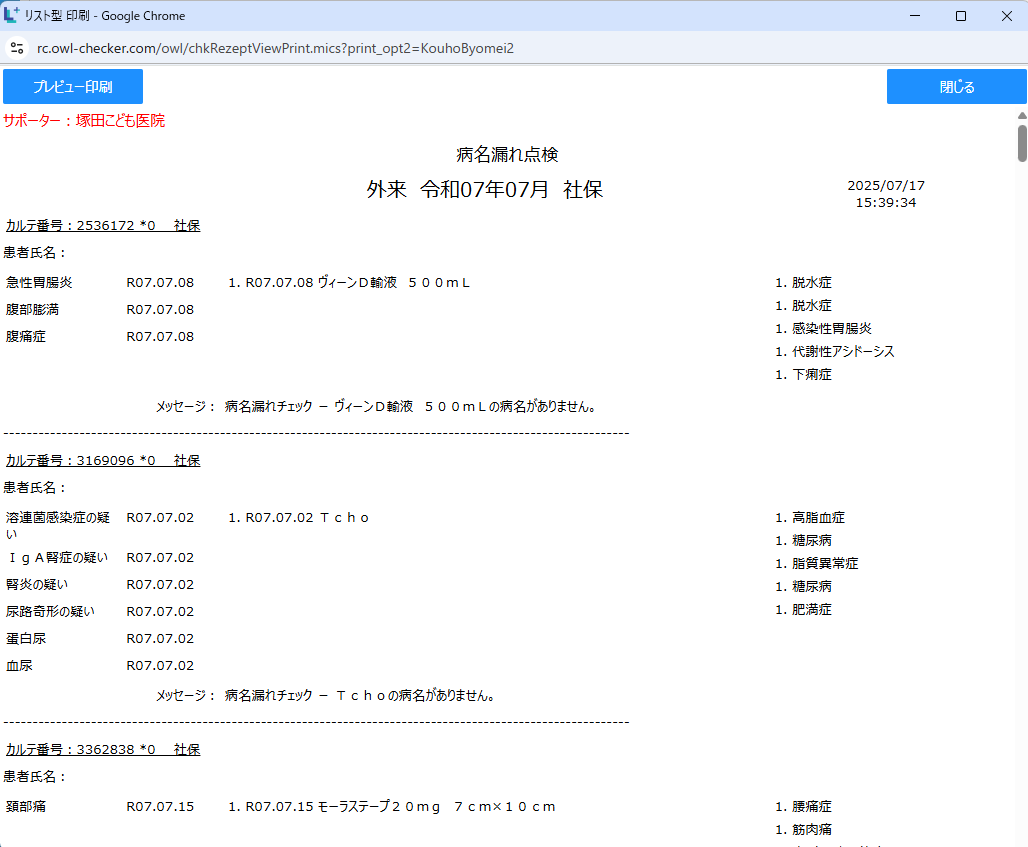This screenshot has height=847, width=1028.
Task: Close the print list window with X
Action: pyautogui.click(x=1006, y=16)
